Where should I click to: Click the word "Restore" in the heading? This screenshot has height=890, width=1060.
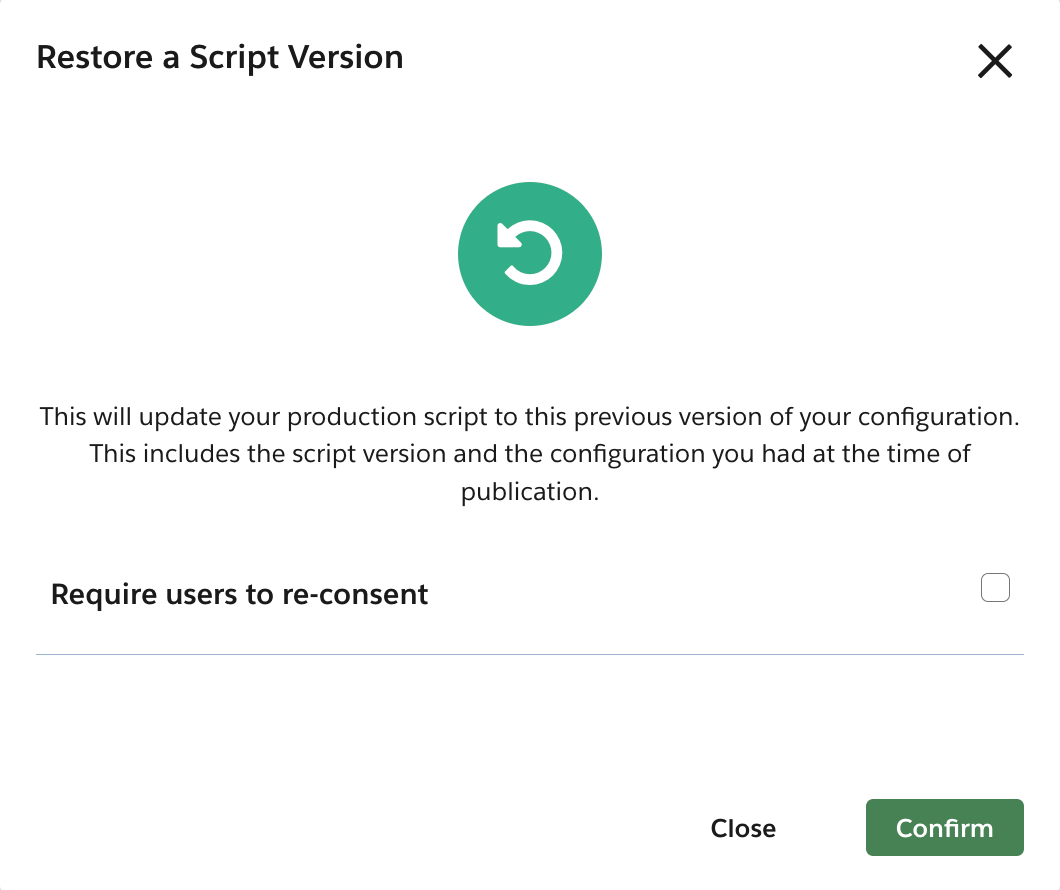tap(94, 57)
